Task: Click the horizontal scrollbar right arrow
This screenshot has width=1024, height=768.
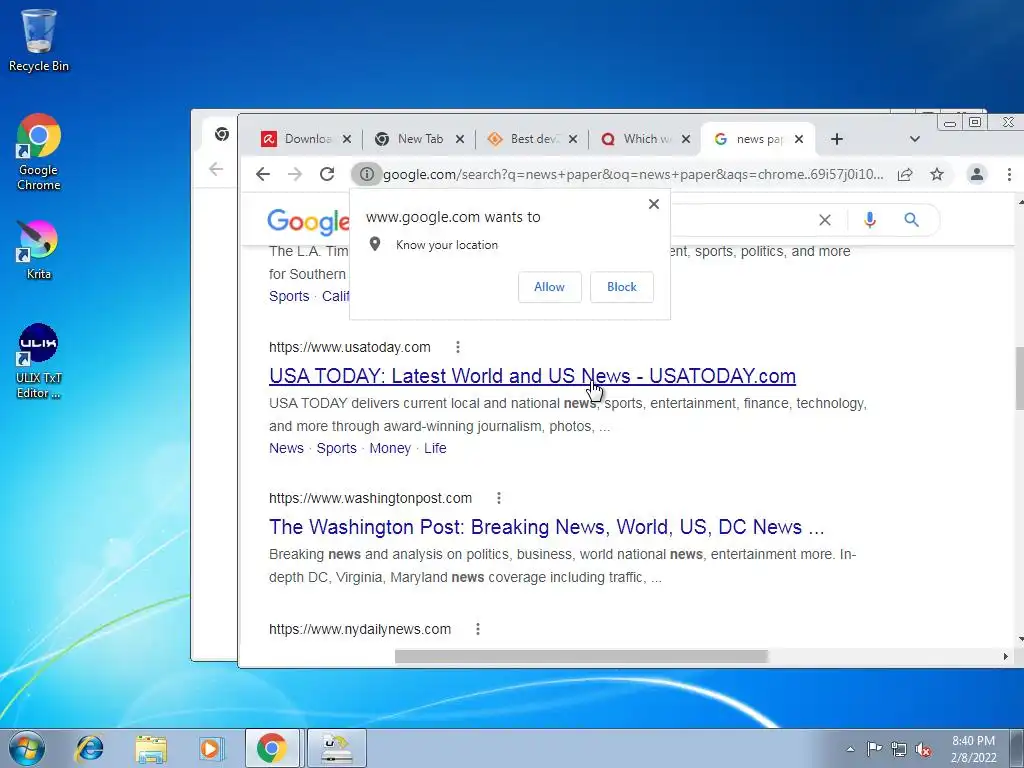Action: tap(1005, 656)
